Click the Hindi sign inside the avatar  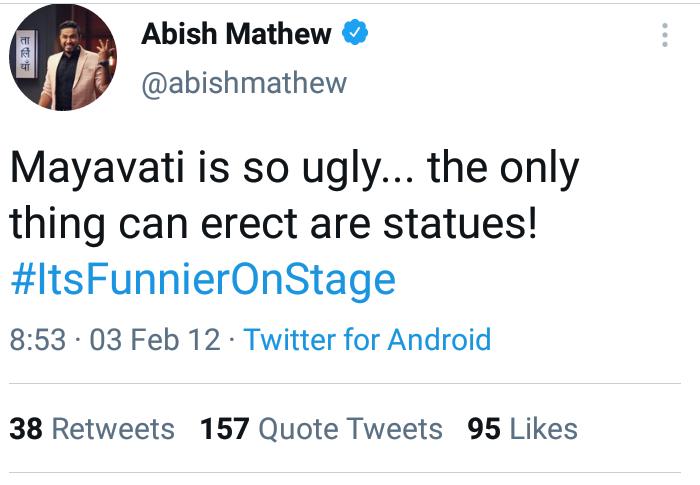tap(23, 59)
